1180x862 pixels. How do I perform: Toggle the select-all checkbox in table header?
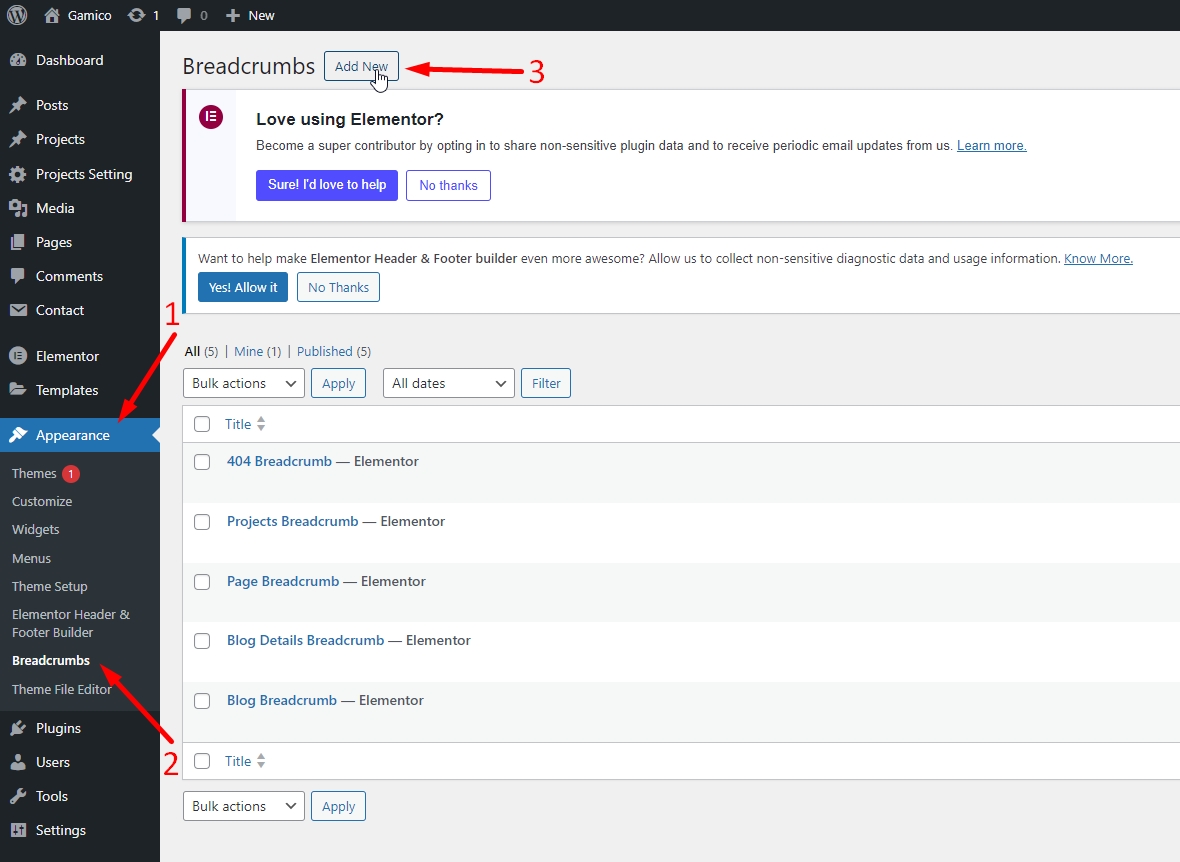coord(202,424)
